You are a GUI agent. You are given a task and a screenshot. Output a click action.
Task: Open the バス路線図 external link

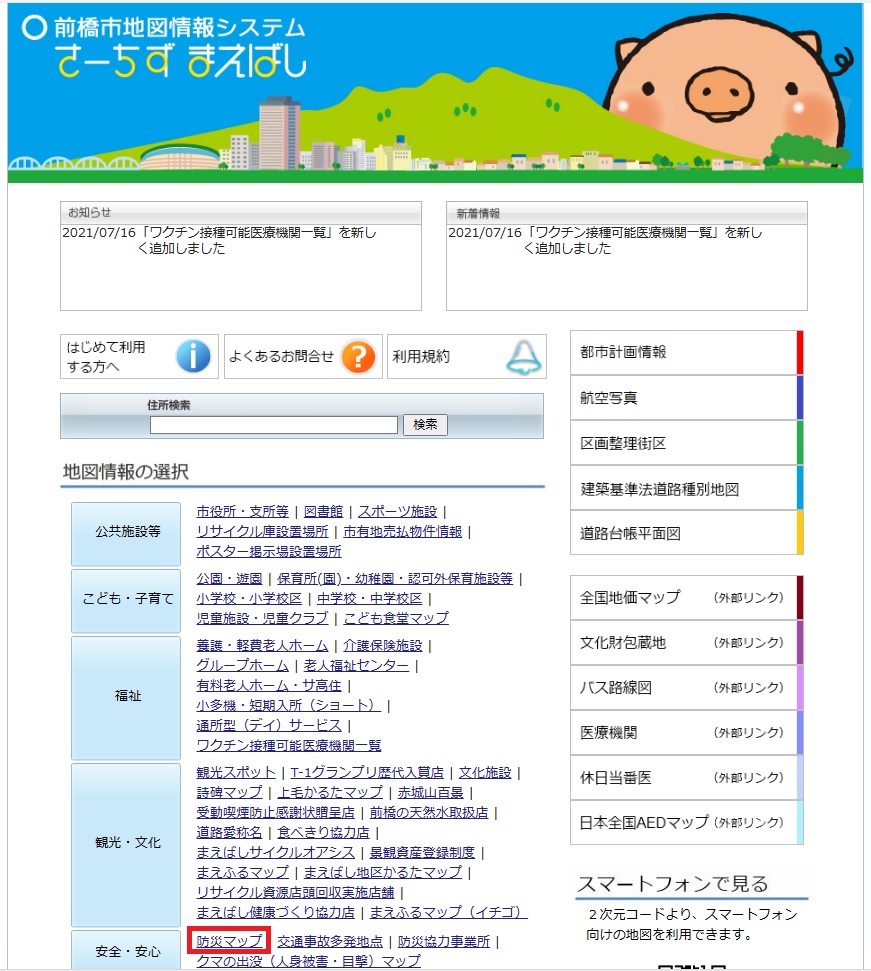point(686,688)
